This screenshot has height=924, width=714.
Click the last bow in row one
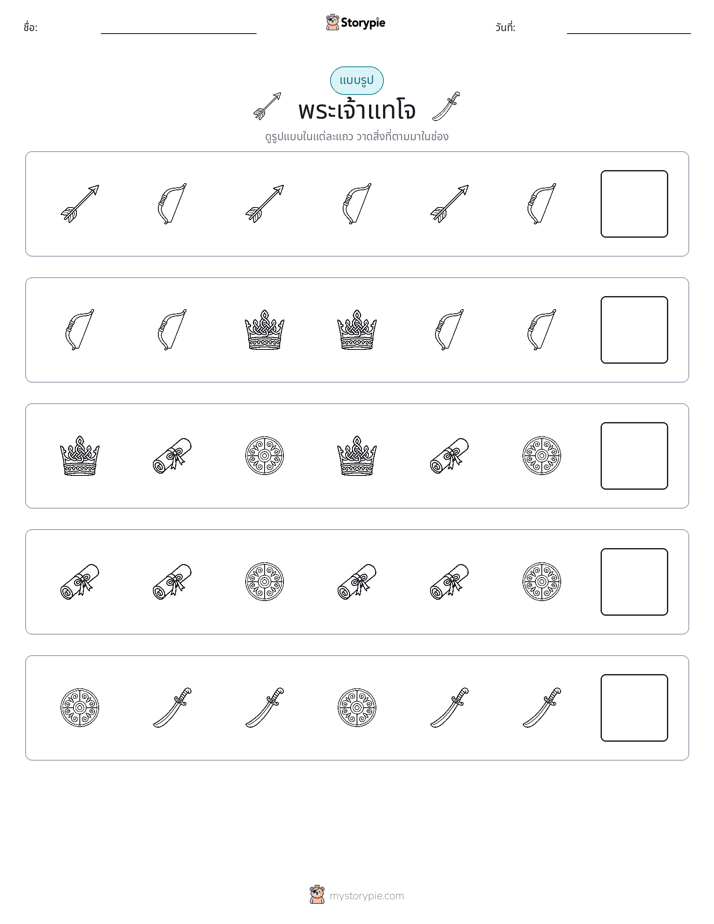541,204
